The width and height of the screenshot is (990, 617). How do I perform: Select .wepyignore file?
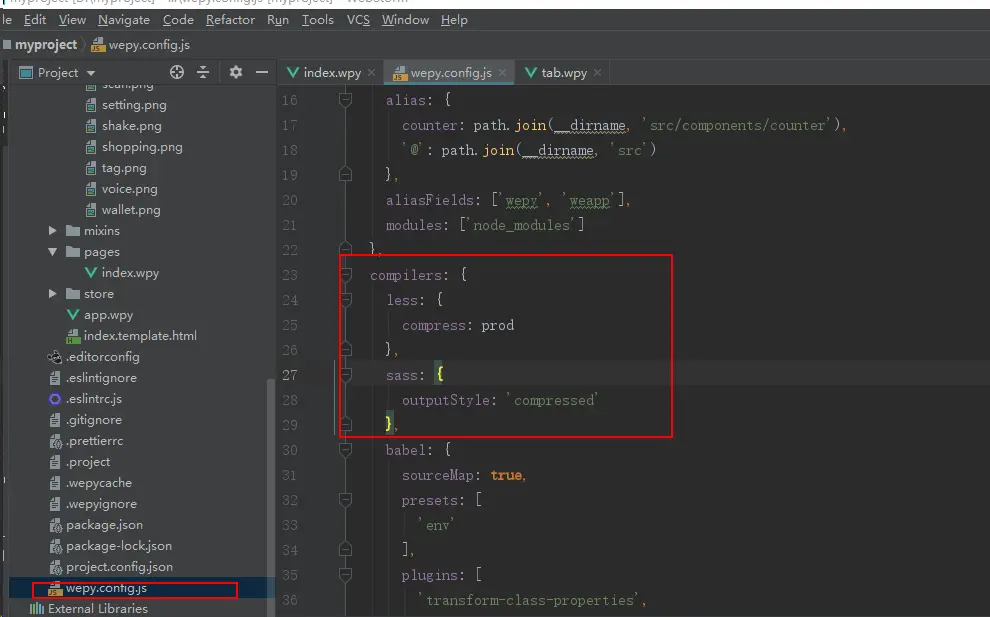[x=101, y=504]
